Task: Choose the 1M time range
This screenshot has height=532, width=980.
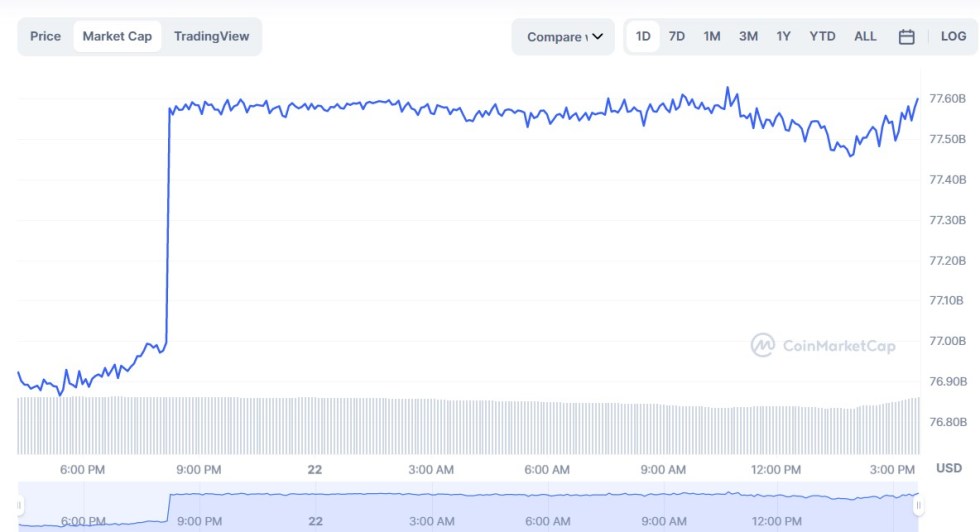Action: point(712,37)
